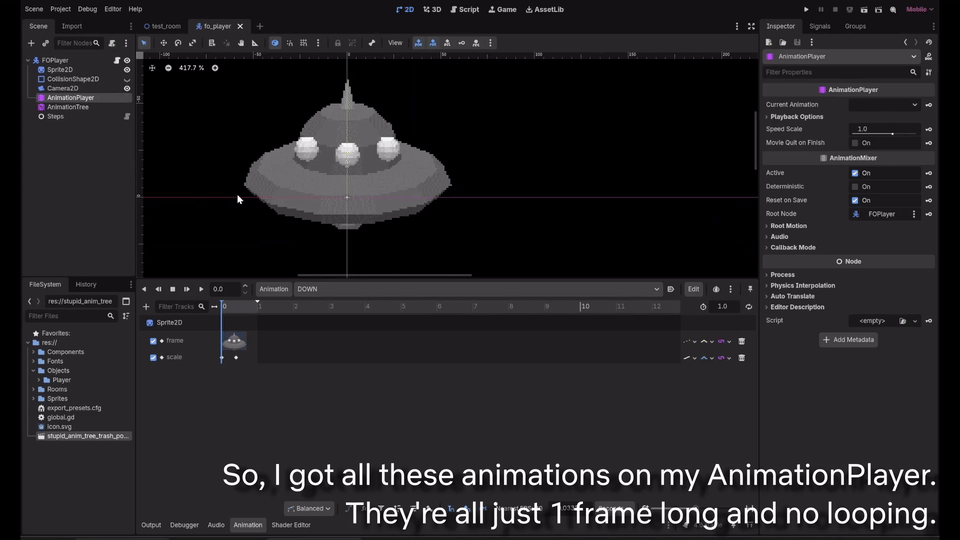Click the Add Metadata button
The height and width of the screenshot is (540, 960).
click(x=848, y=340)
